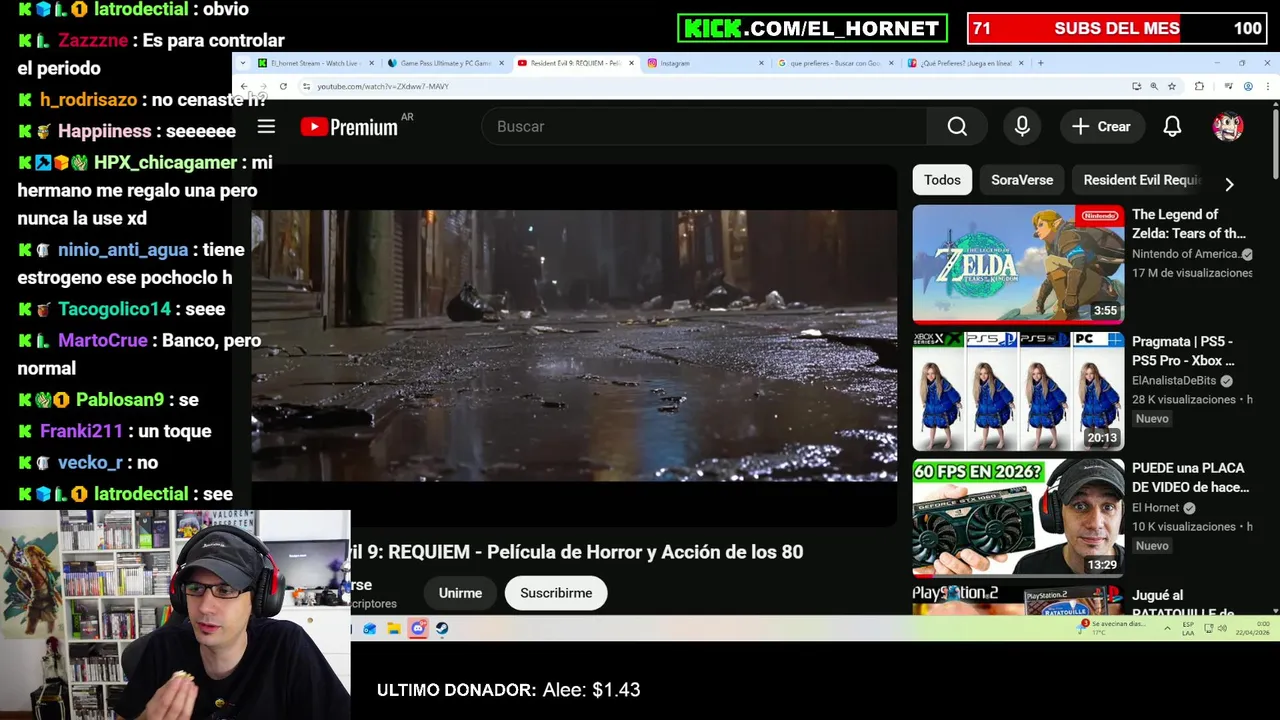Viewport: 1280px width, 720px height.
Task: Open the browser extensions puzzle icon
Action: click(1199, 87)
